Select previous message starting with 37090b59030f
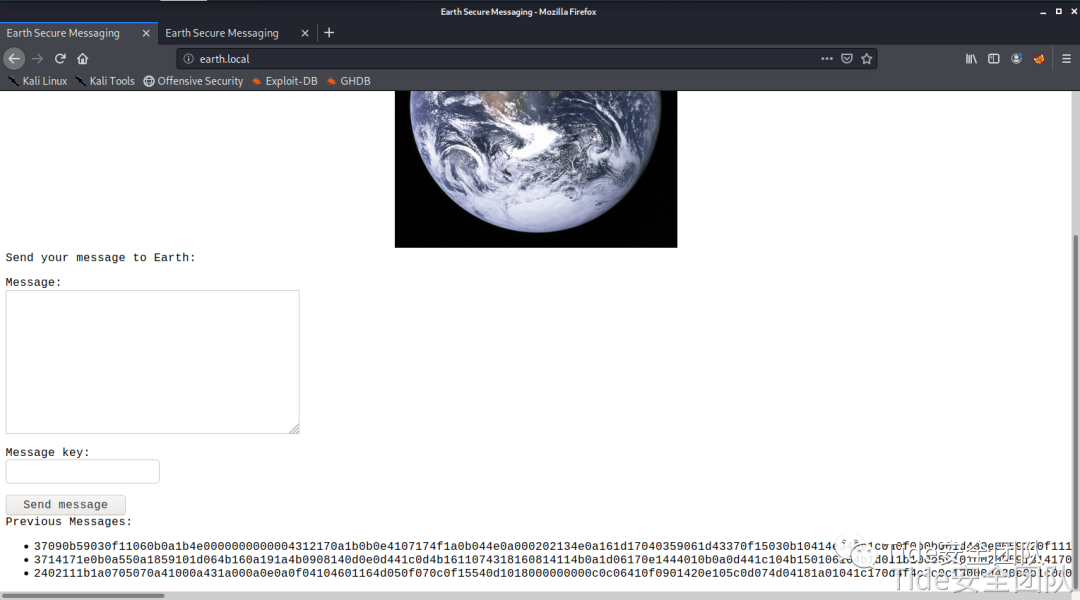 [552, 546]
